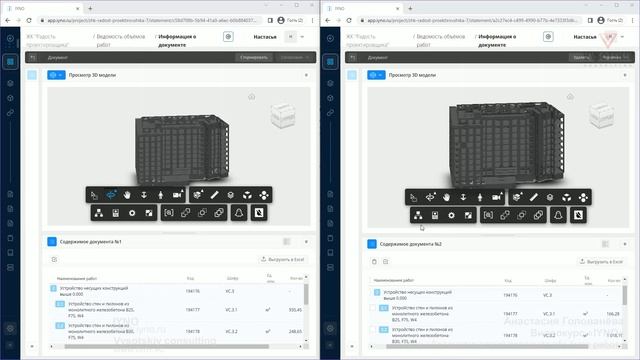Screen dimensions: 640x360
Task: Click the Сформировать button in left window
Action: point(254,58)
